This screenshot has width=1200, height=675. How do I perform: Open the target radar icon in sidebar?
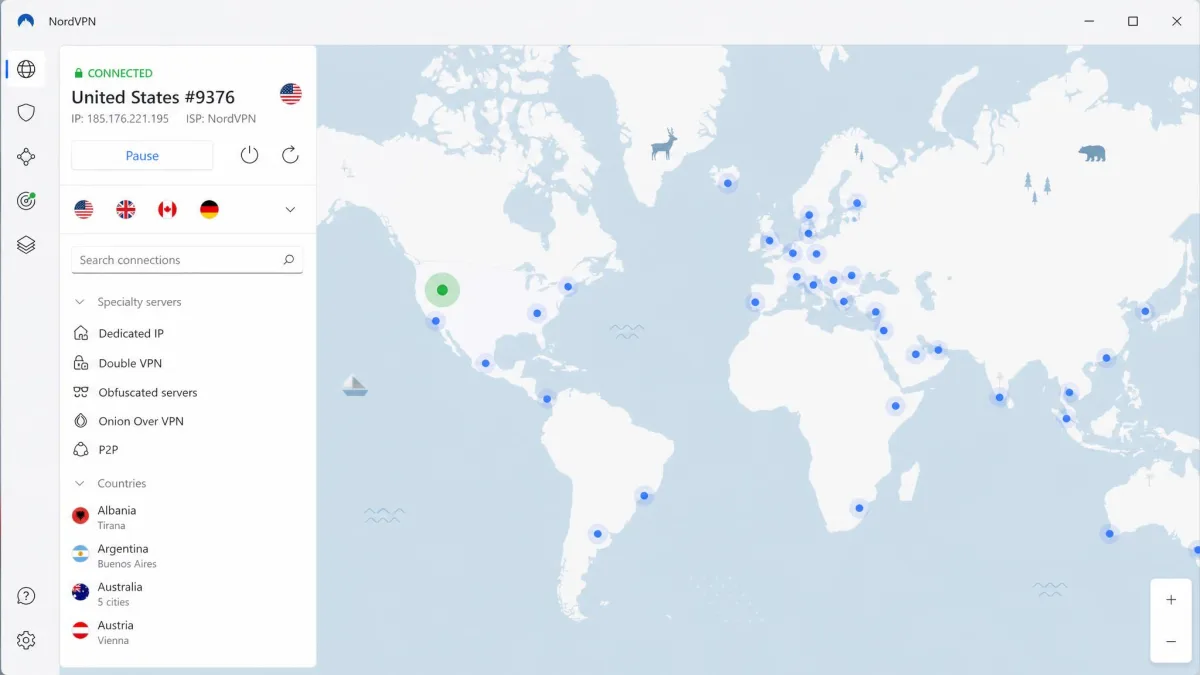point(26,201)
